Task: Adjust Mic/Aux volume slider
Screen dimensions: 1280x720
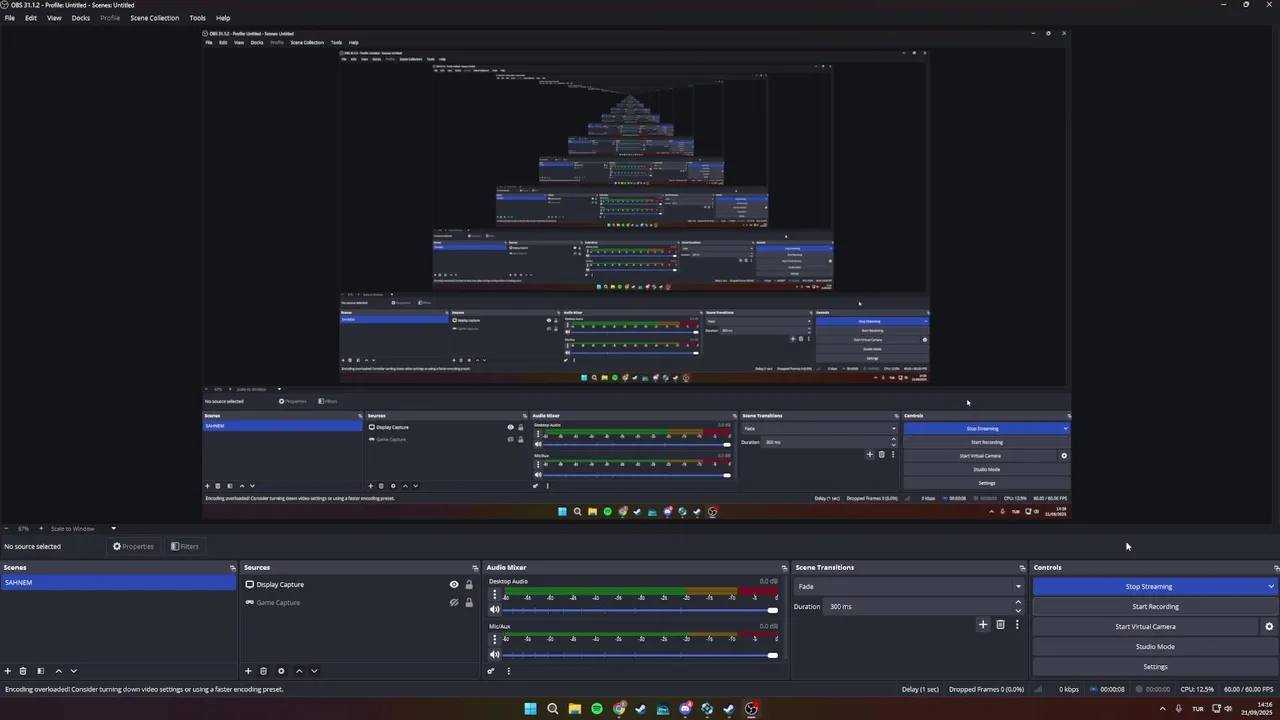Action: tap(640, 655)
